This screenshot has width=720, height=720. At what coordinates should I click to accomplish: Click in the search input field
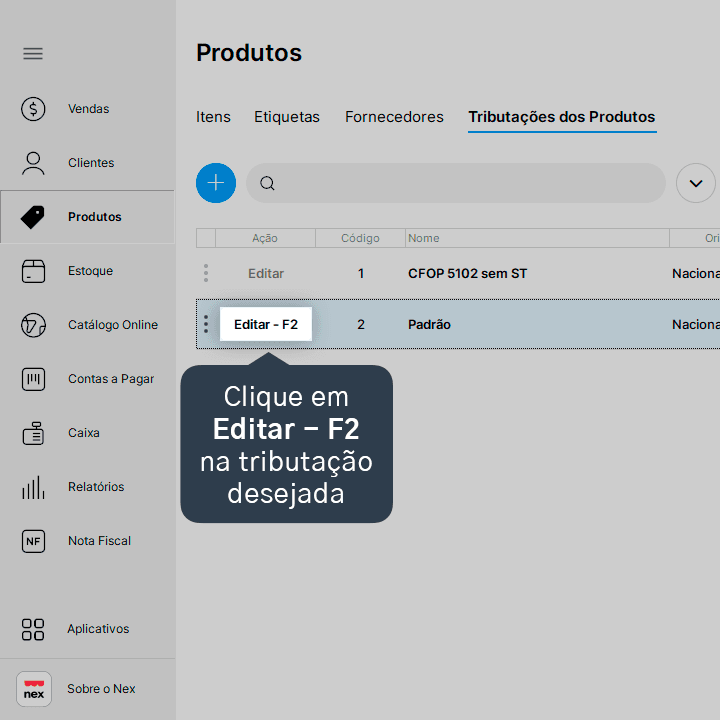(x=456, y=183)
